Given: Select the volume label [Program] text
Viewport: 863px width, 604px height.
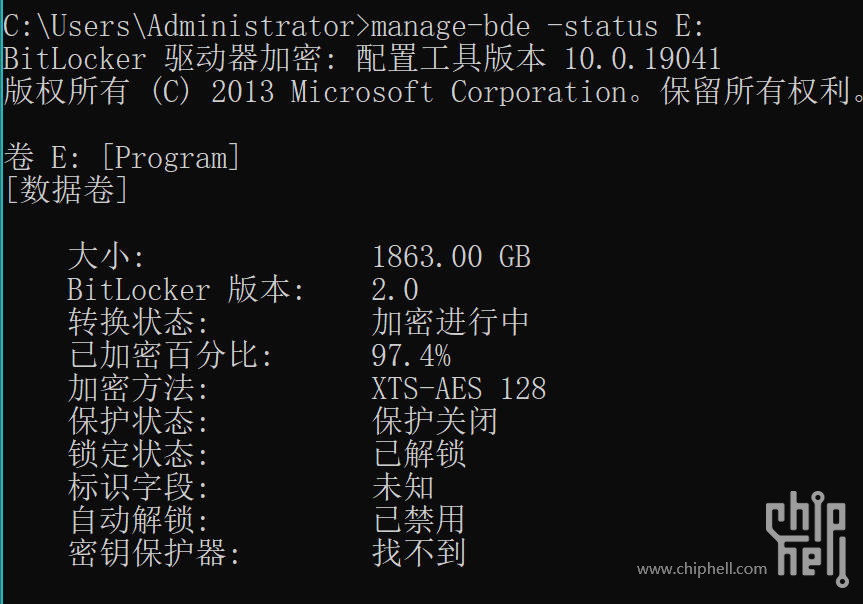Looking at the screenshot, I should coord(171,157).
